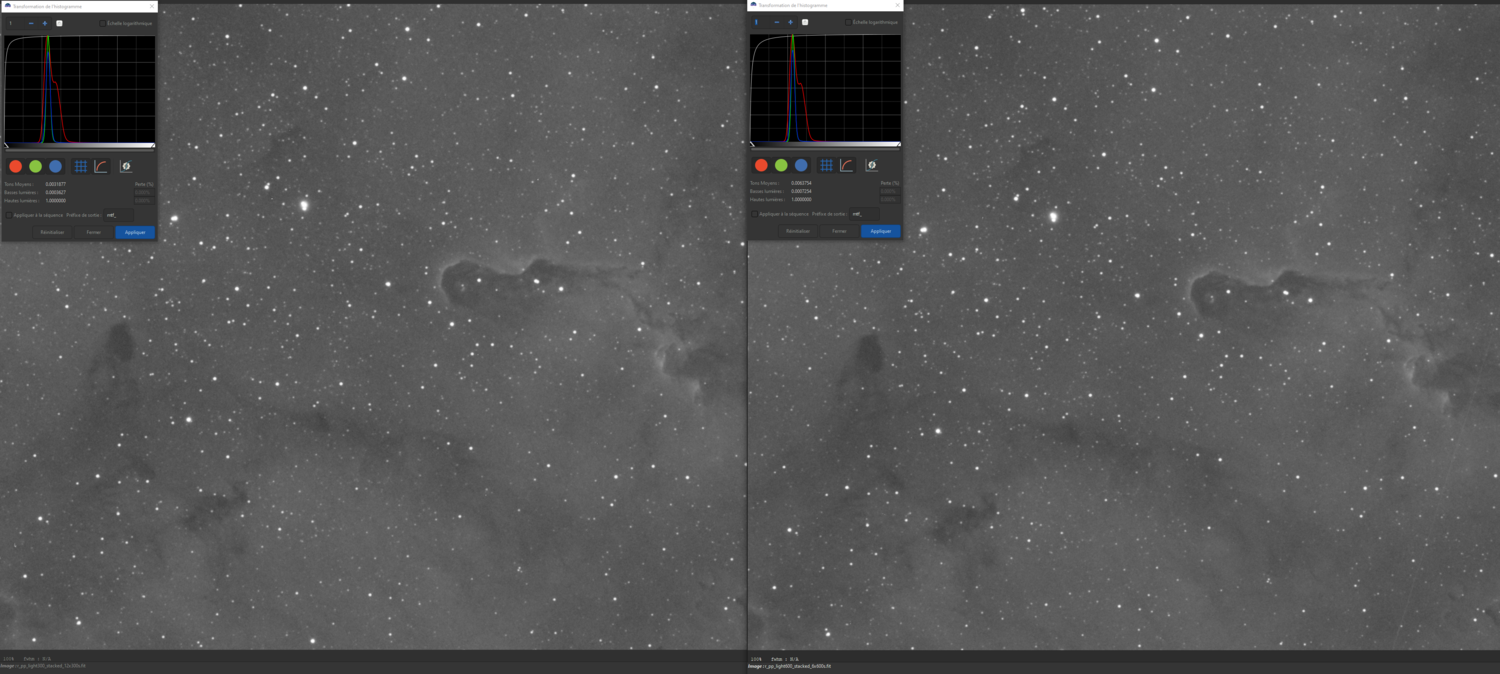
Task: Zoom out histogram in right dialog (minus)
Action: tap(777, 22)
